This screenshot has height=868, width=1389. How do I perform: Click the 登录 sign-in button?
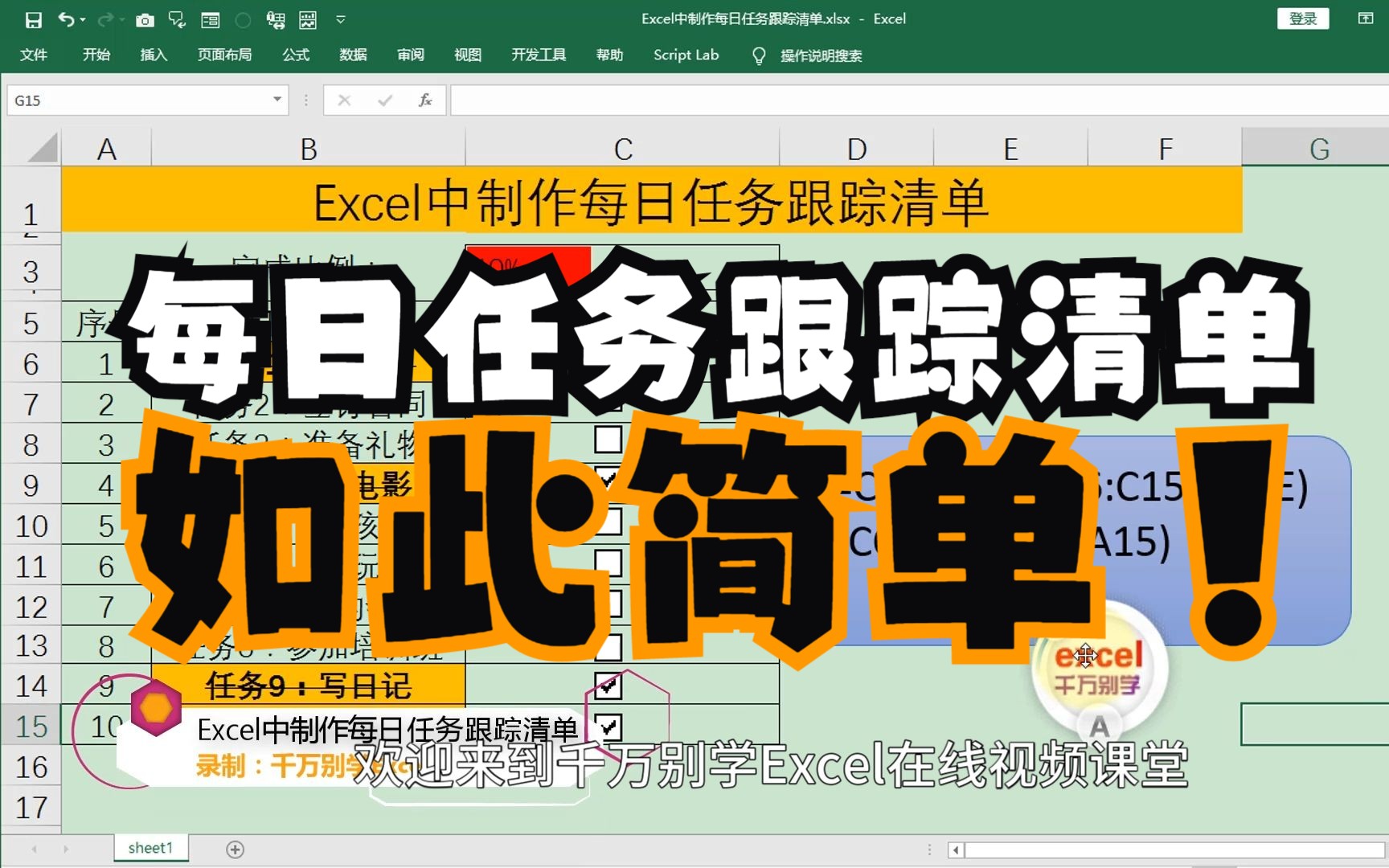pyautogui.click(x=1302, y=18)
